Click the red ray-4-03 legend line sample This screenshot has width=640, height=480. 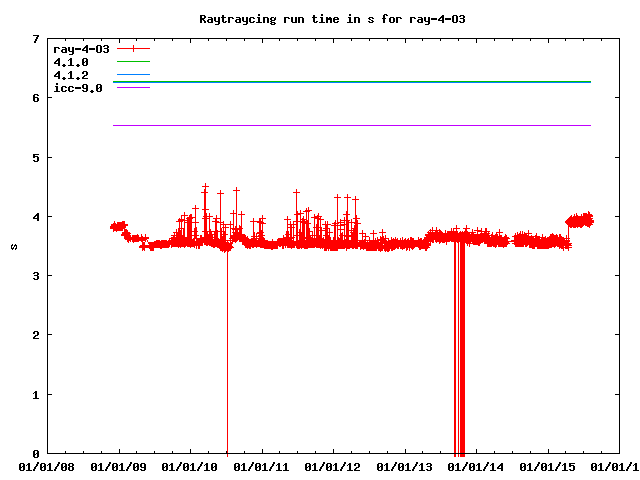pos(133,48)
